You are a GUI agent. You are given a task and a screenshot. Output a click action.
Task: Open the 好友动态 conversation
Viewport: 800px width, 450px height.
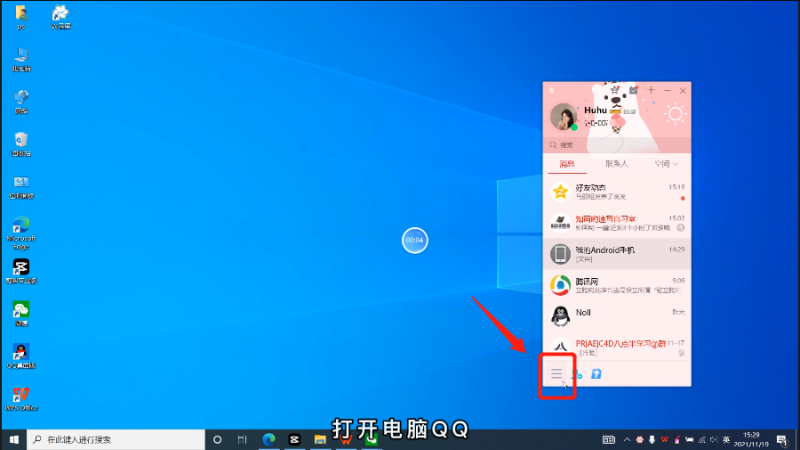pyautogui.click(x=617, y=192)
